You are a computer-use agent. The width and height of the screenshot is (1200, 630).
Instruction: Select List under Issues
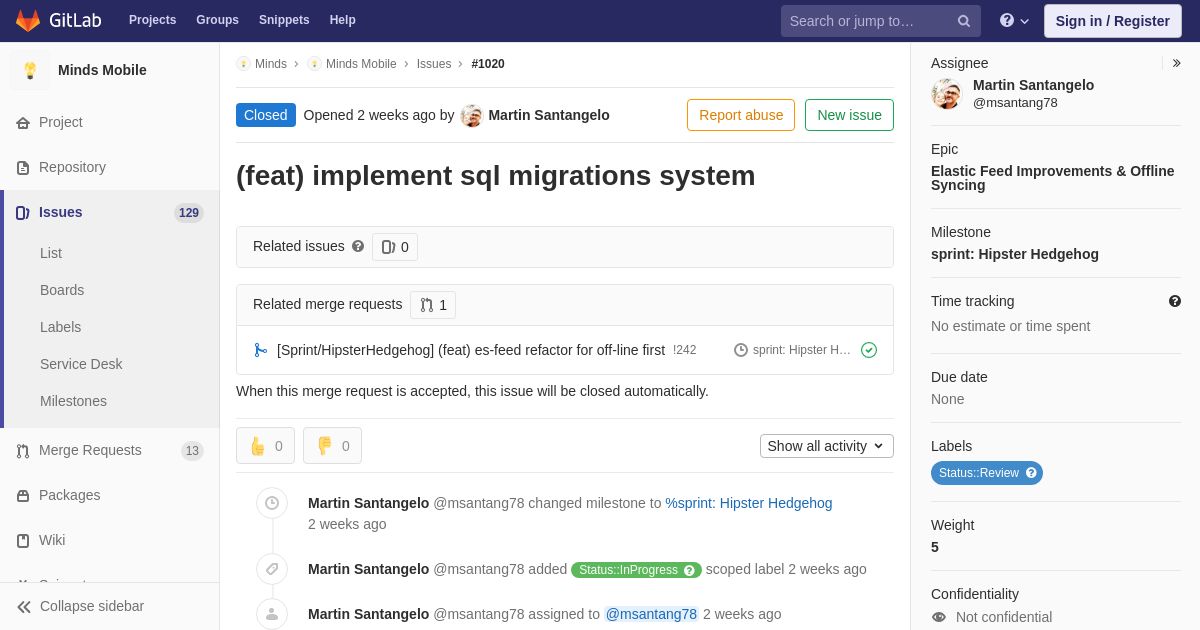[x=51, y=253]
